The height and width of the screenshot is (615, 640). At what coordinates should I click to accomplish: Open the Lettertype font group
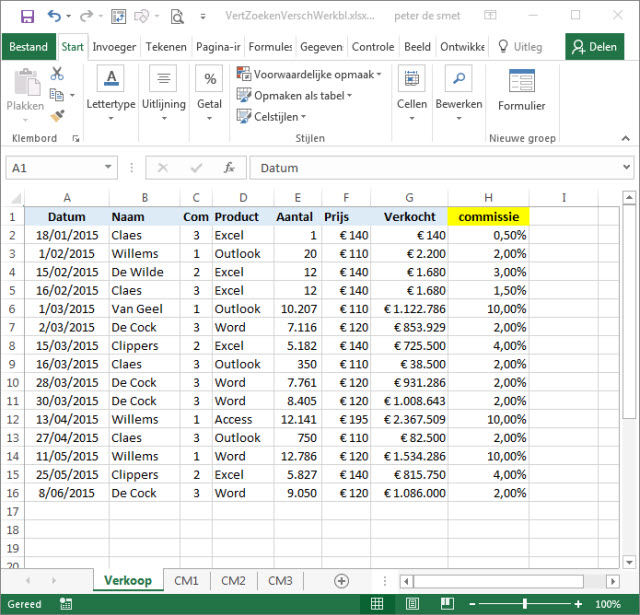tap(111, 93)
